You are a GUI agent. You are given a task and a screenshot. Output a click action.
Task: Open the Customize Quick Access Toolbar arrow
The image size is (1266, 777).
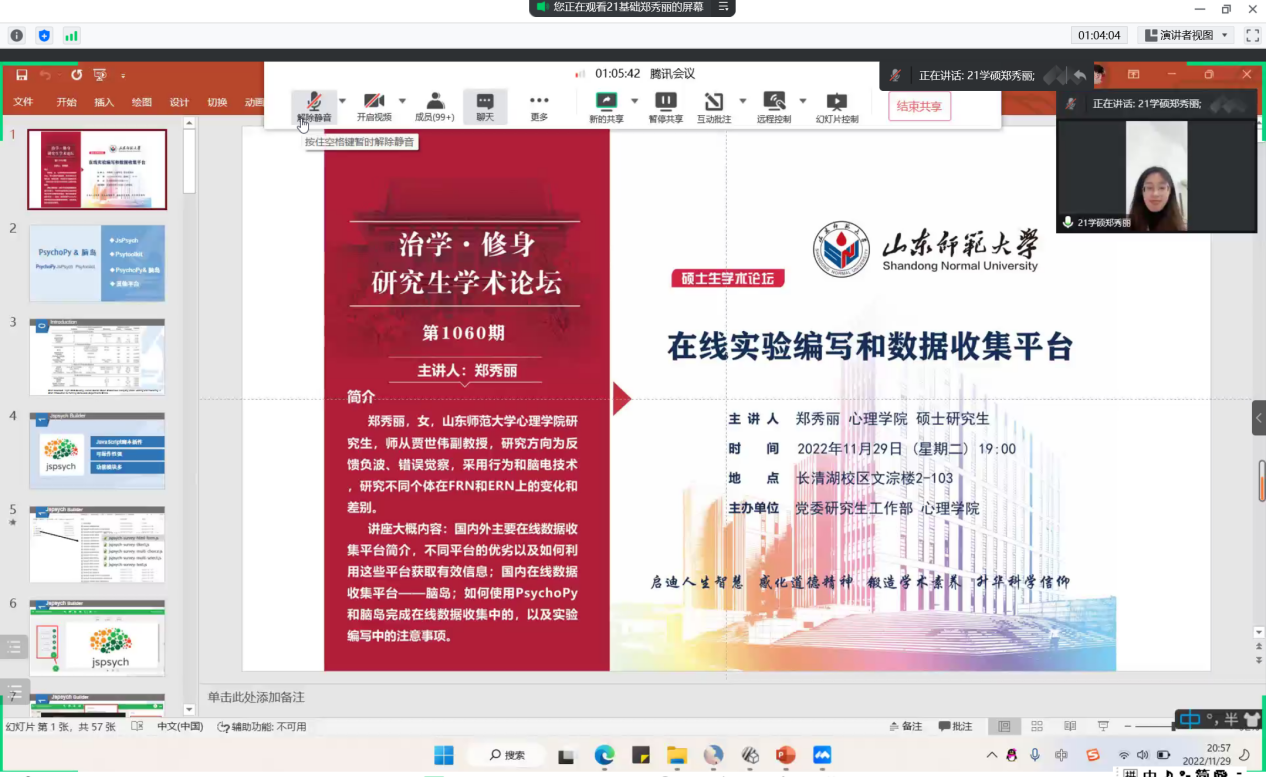pyautogui.click(x=123, y=76)
